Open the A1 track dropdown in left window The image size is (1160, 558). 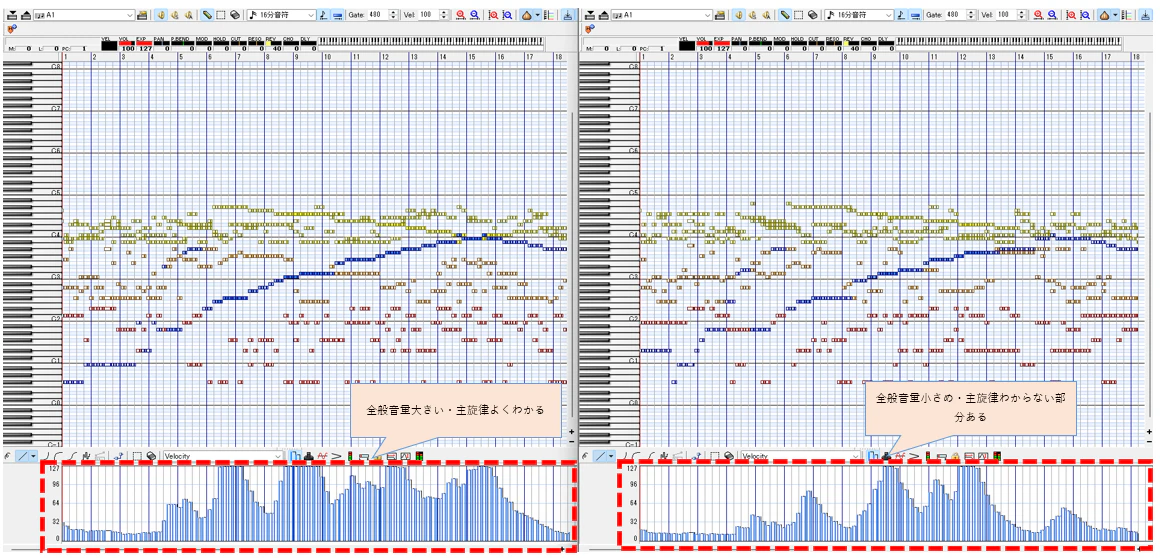coord(84,15)
